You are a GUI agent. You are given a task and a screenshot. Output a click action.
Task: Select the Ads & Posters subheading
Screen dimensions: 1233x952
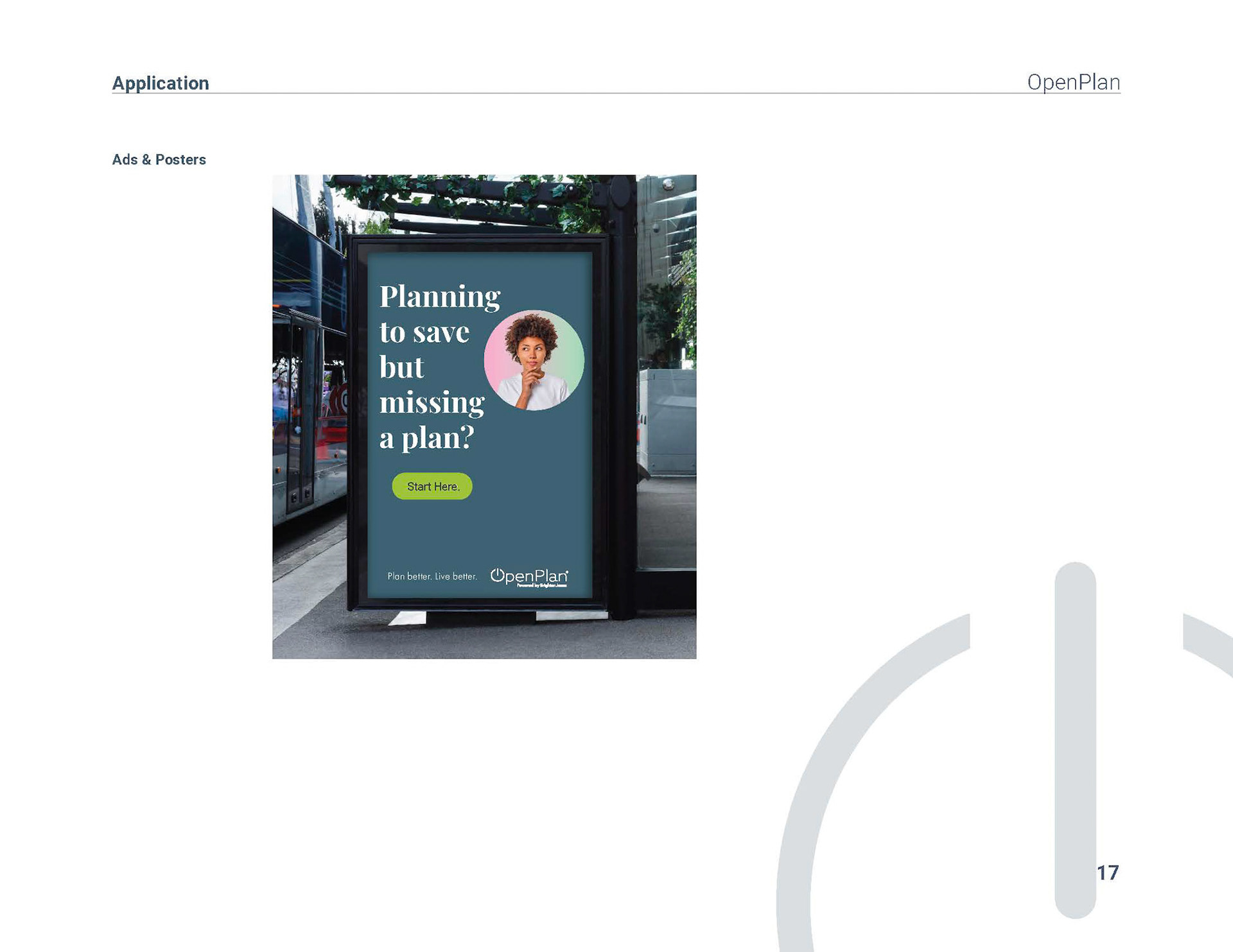point(159,160)
